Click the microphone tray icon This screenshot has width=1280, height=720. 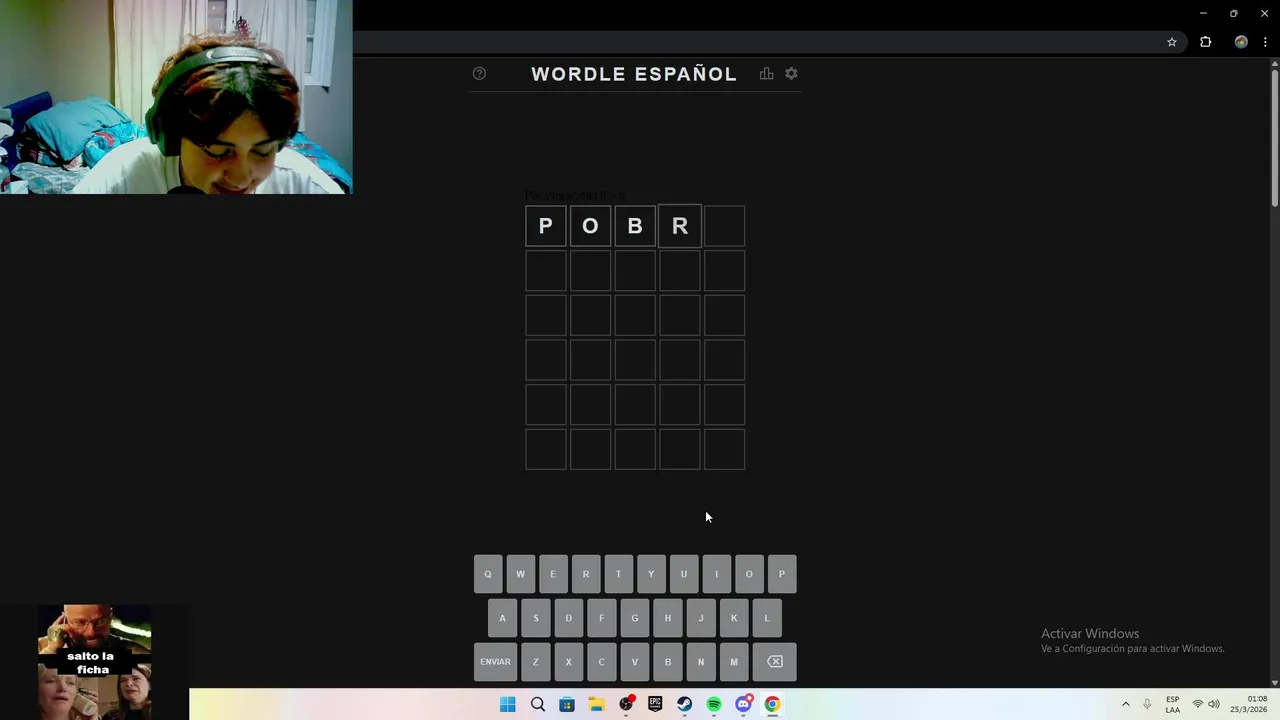pos(1147,705)
